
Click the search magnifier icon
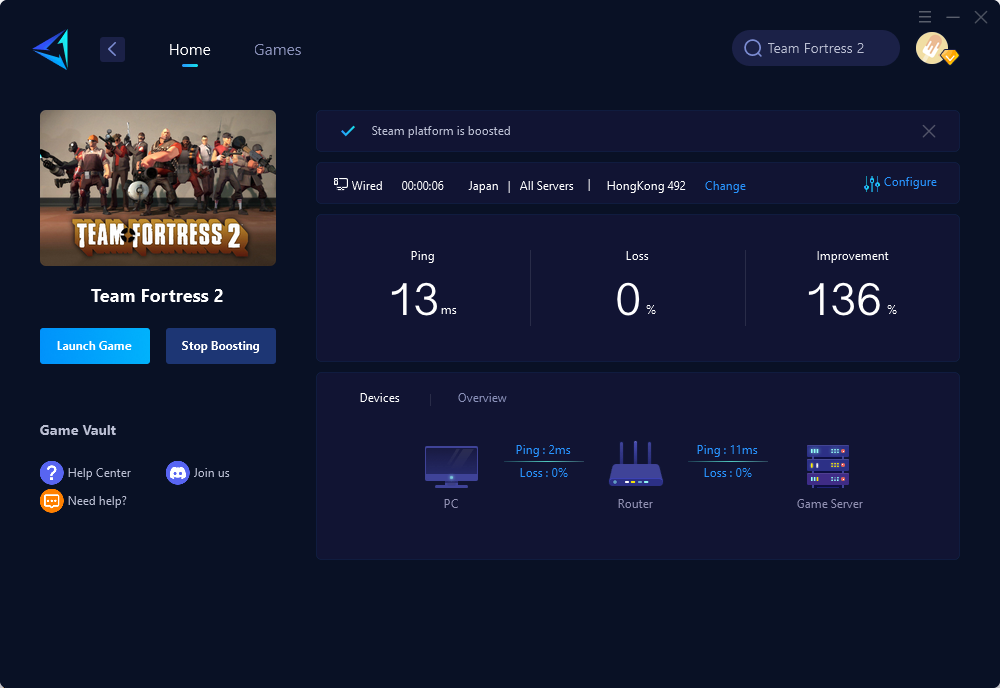[x=753, y=48]
